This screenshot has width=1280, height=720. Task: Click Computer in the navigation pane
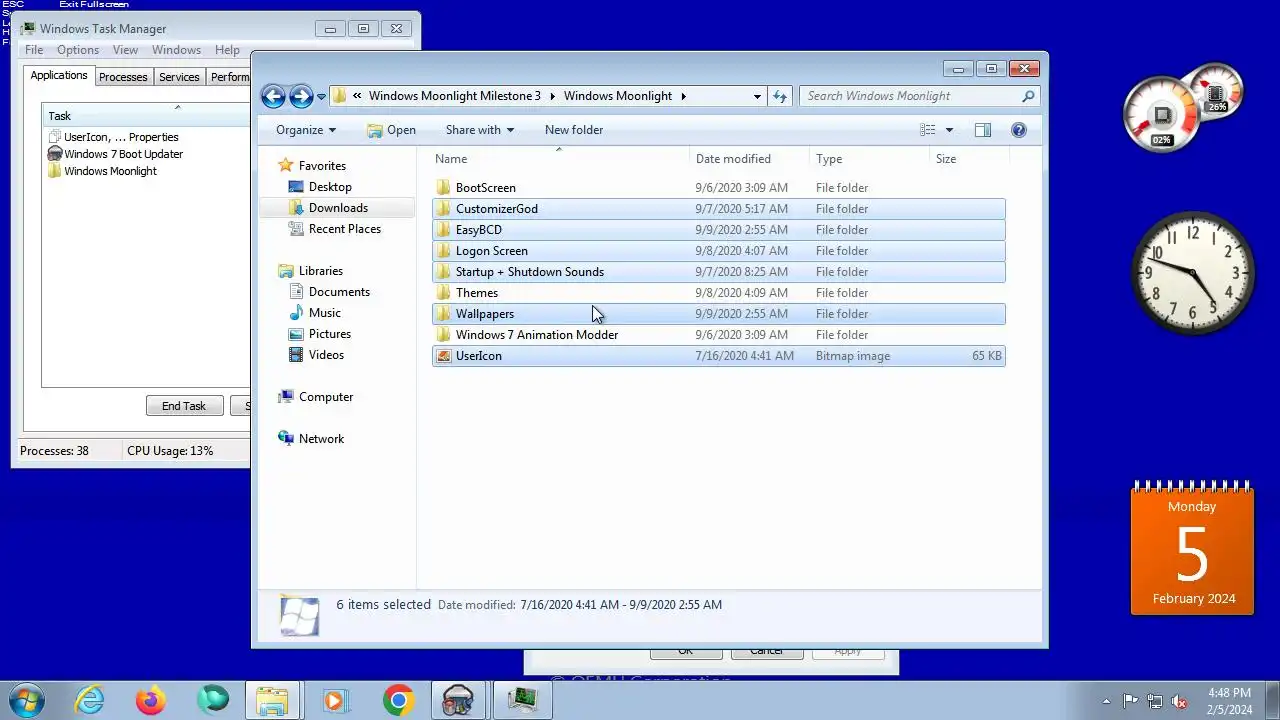tap(326, 397)
